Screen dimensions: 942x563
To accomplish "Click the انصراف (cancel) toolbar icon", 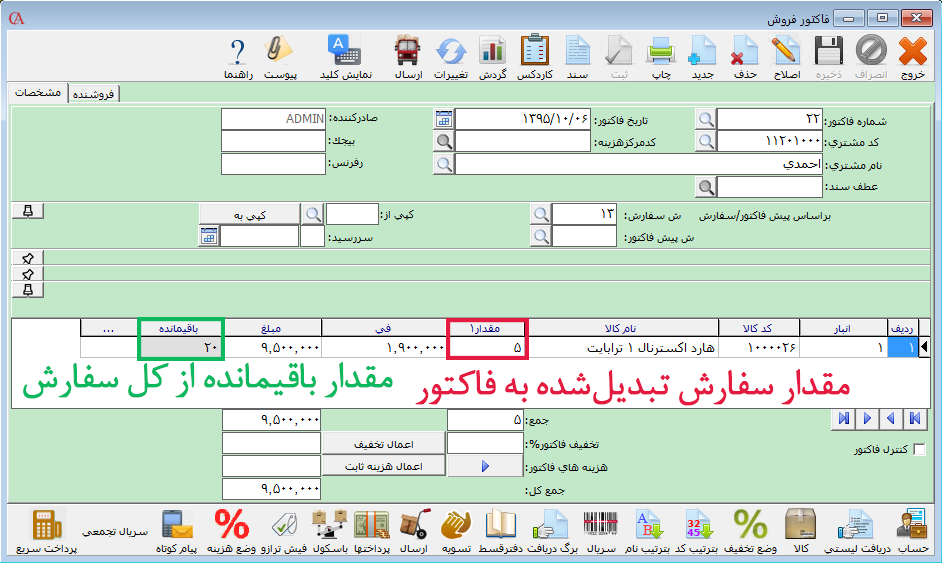I will click(x=871, y=51).
